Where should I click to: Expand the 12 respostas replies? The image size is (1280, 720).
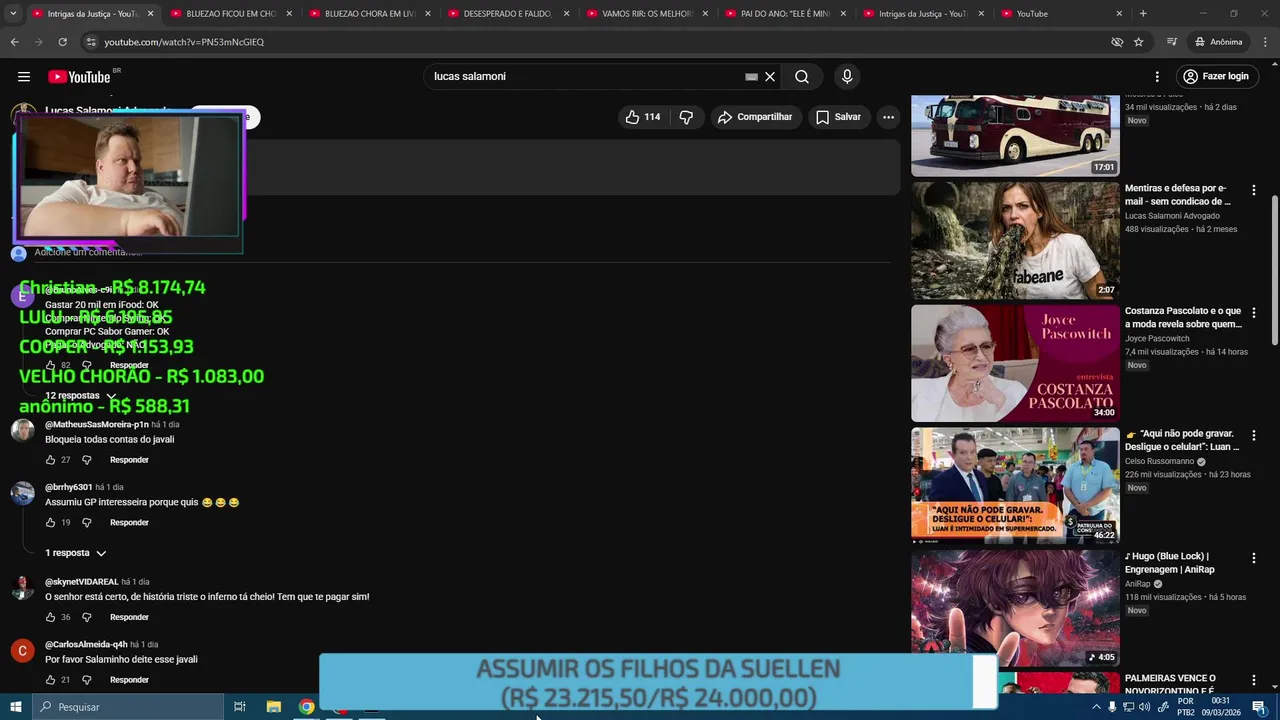[81, 396]
